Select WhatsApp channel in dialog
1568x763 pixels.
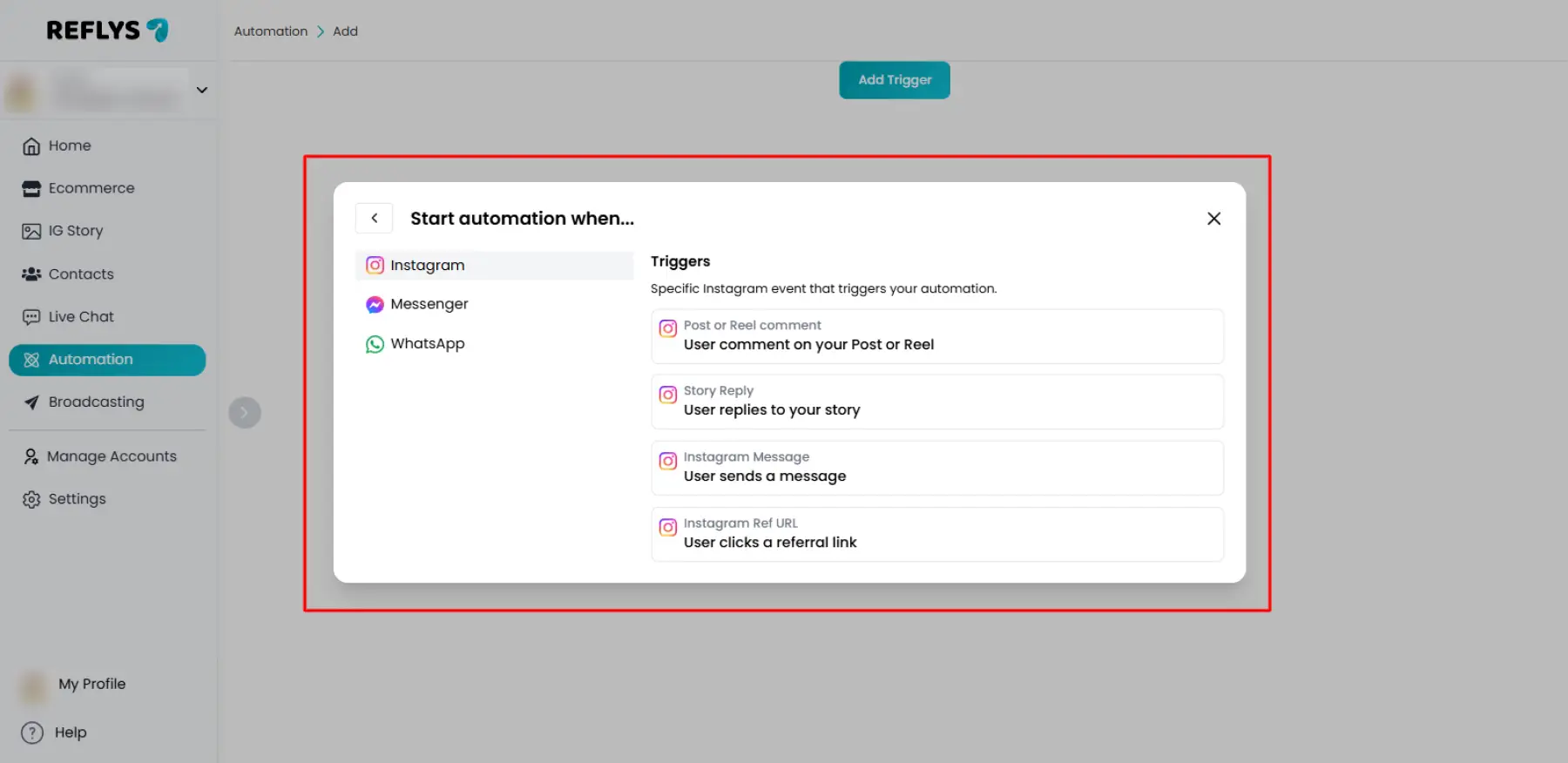(x=427, y=344)
